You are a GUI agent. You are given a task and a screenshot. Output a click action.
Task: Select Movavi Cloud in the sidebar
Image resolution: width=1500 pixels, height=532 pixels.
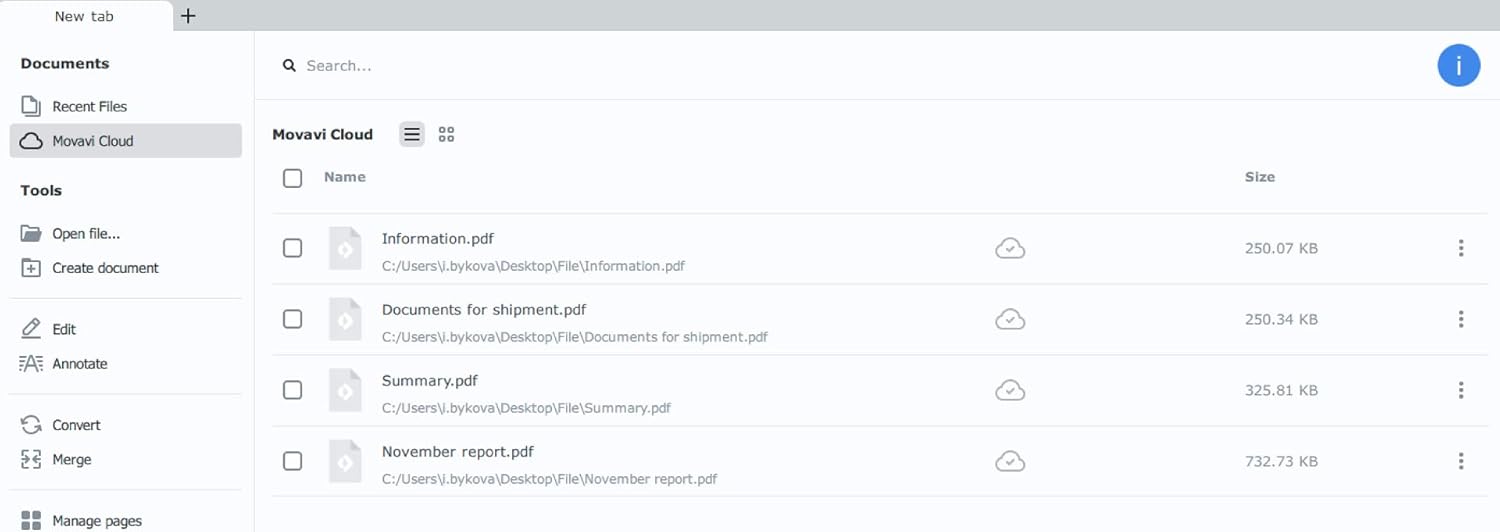click(x=125, y=141)
